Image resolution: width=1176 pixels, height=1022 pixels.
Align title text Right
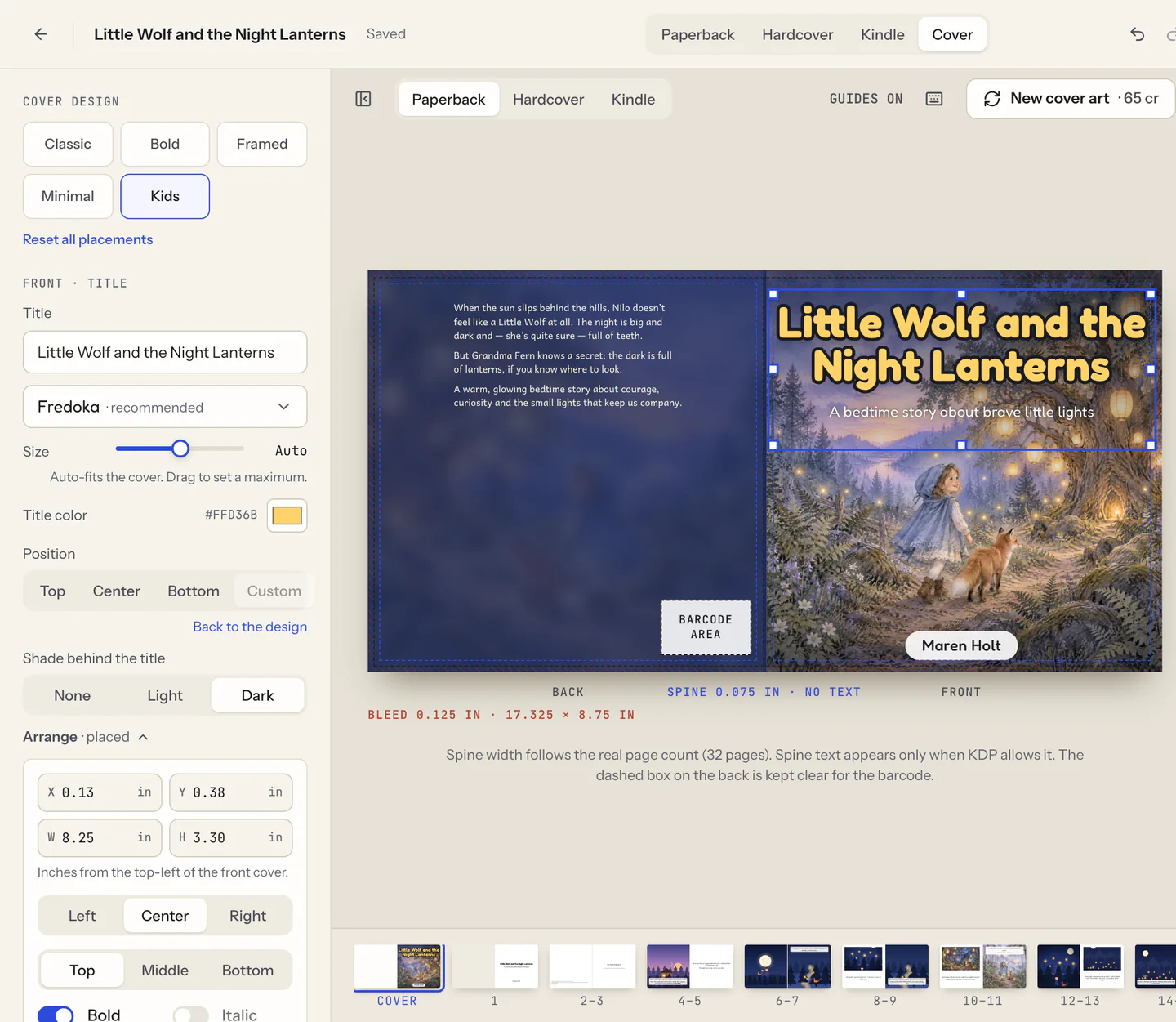pyautogui.click(x=247, y=916)
